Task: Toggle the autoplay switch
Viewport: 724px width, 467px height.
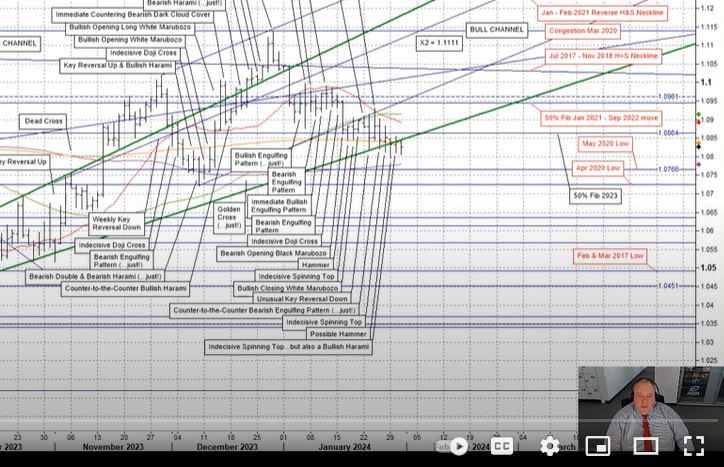Action: [456, 446]
